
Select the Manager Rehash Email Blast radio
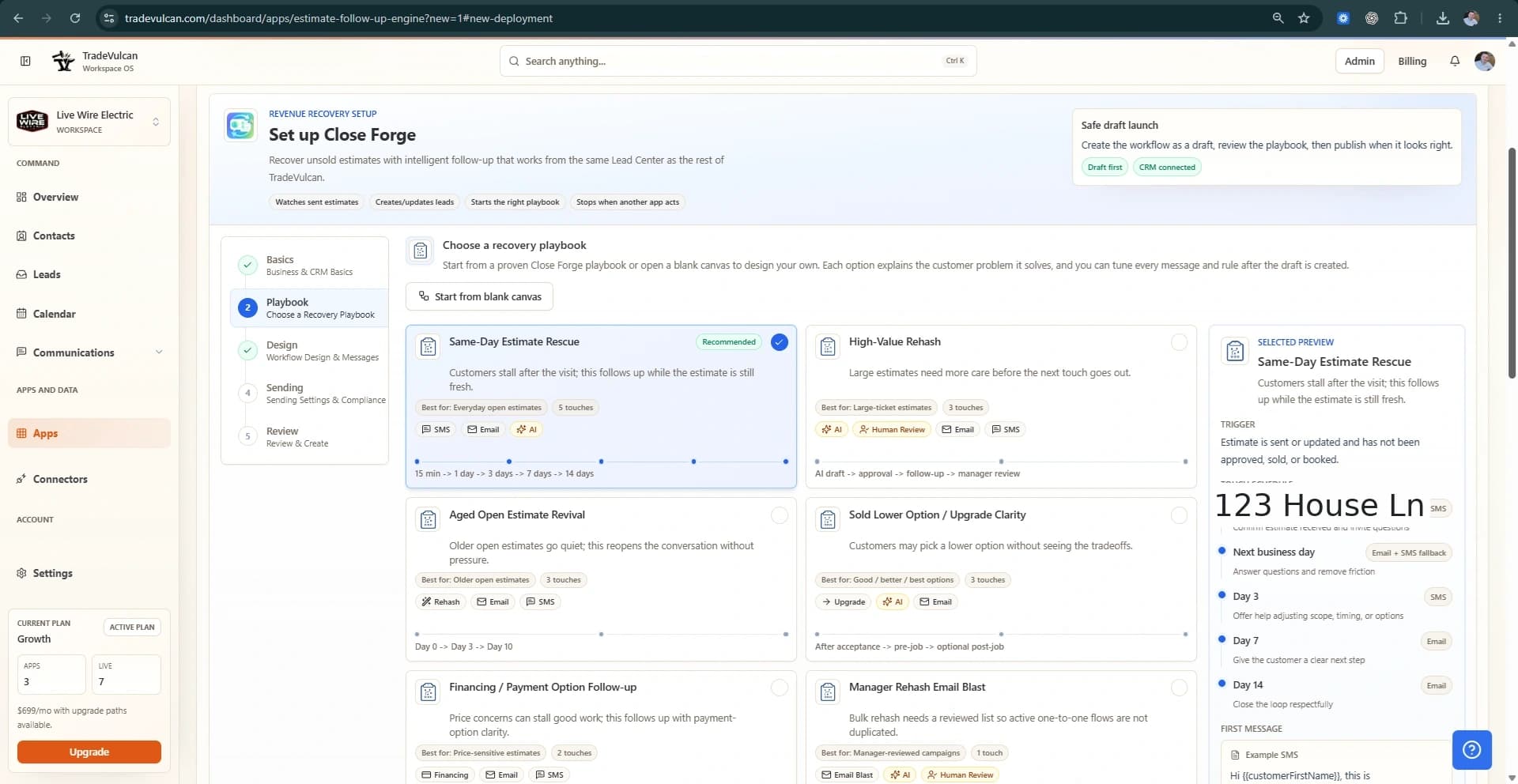click(x=1179, y=688)
